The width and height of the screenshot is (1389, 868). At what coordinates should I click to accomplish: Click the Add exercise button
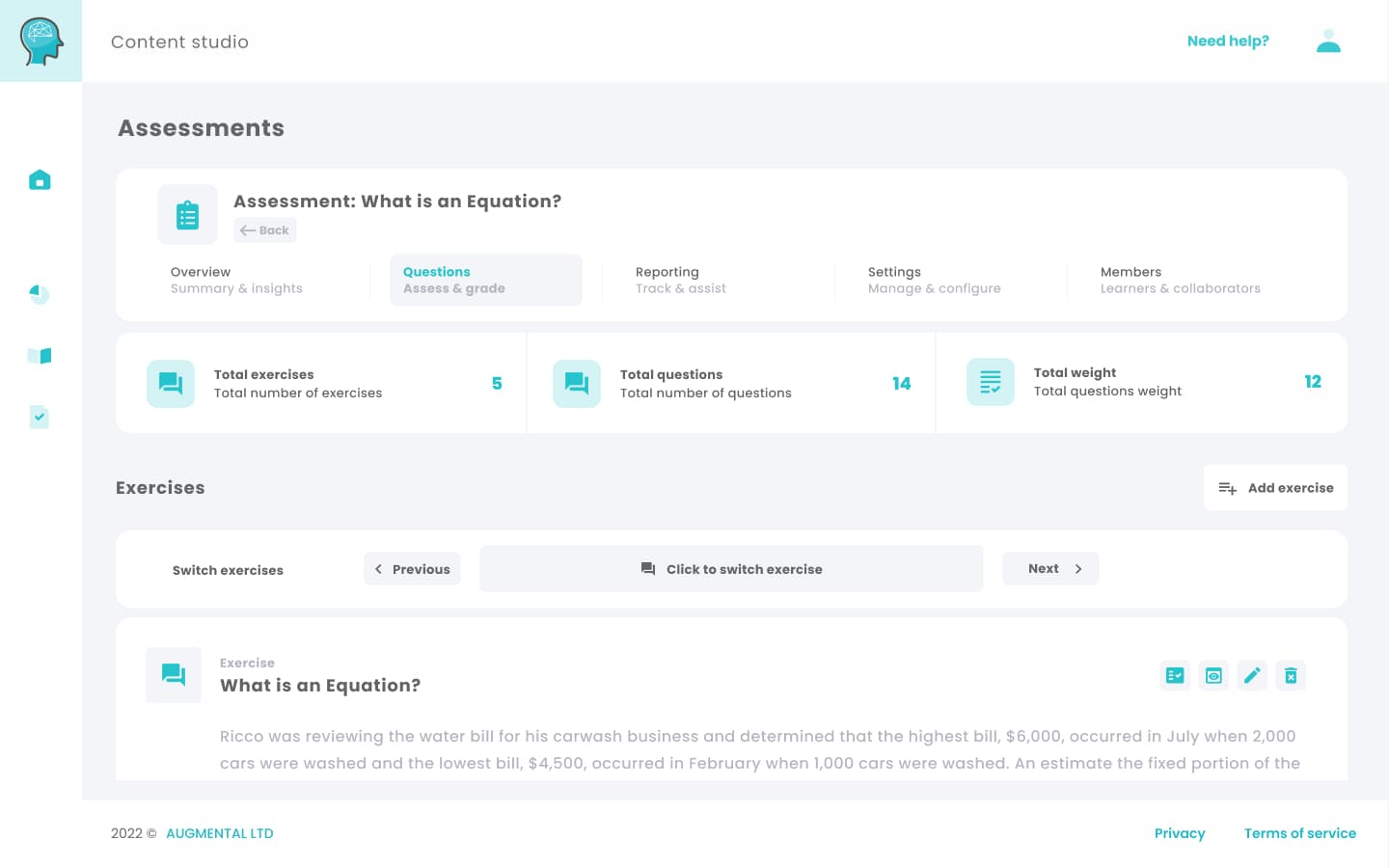coord(1275,487)
